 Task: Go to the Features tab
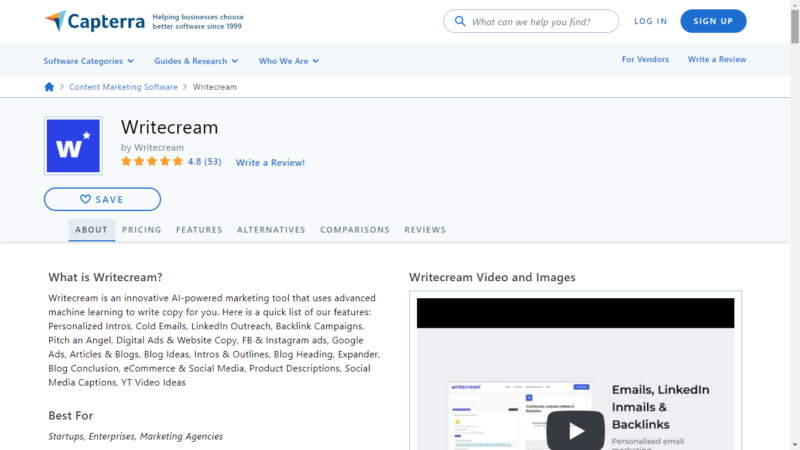[x=199, y=230]
